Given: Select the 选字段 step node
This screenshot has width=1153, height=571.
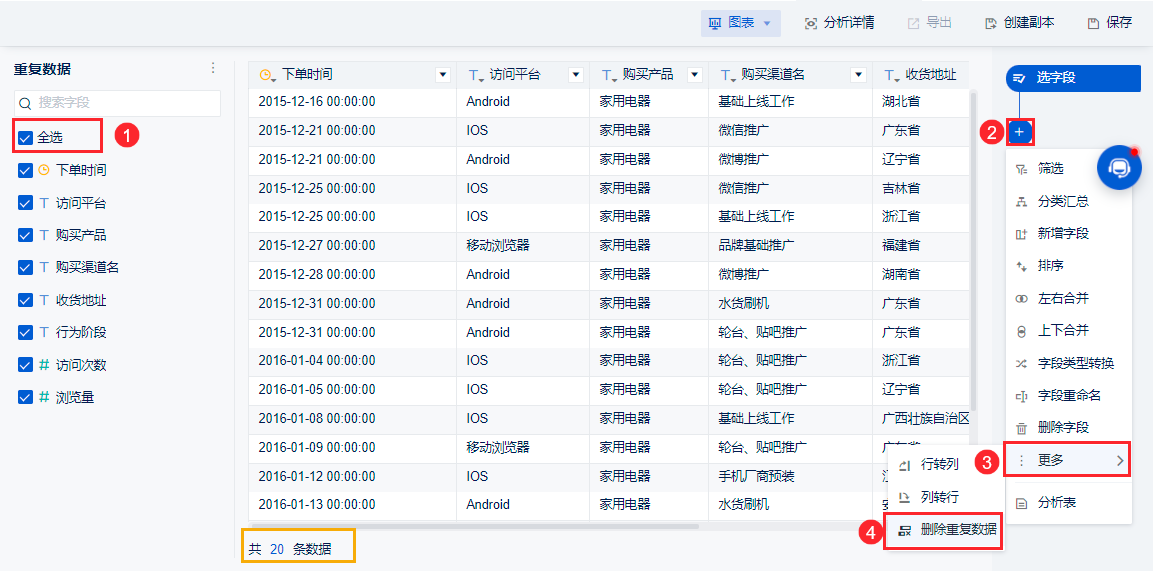Looking at the screenshot, I should (1073, 77).
